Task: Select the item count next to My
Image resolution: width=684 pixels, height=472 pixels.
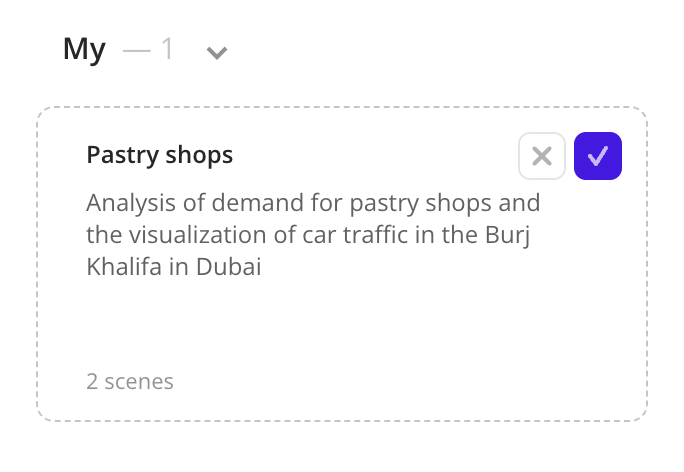Action: click(x=167, y=49)
